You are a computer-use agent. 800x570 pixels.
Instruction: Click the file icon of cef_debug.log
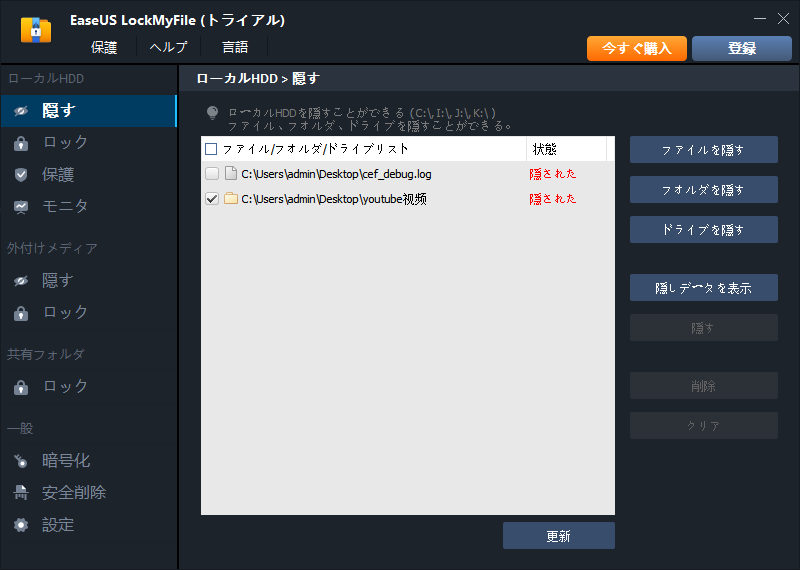coord(231,174)
